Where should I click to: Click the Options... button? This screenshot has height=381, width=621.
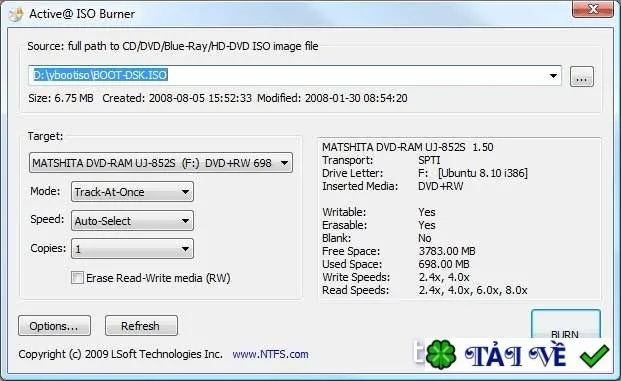tap(54, 326)
